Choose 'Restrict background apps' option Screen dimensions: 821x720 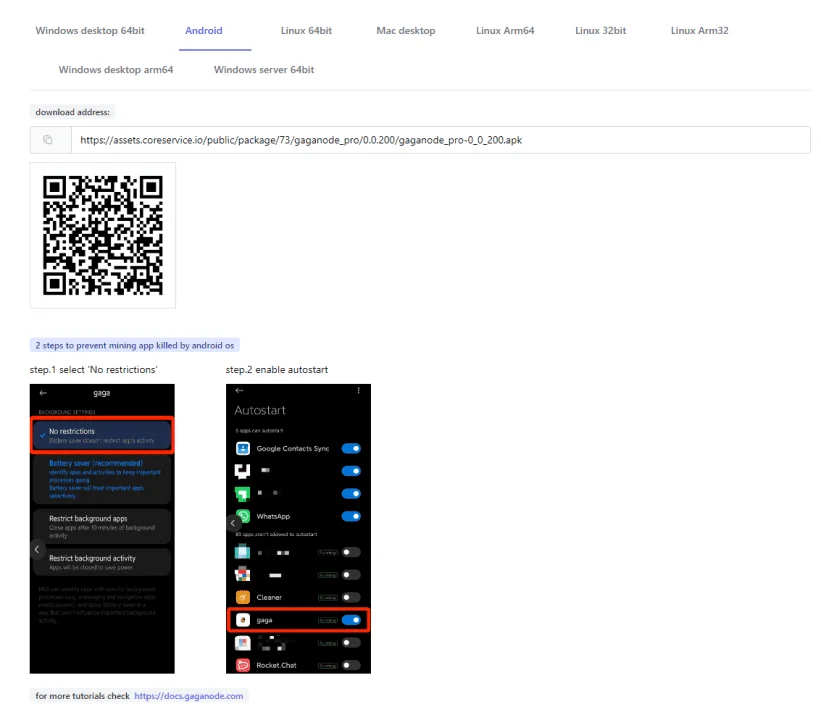[x=102, y=527]
